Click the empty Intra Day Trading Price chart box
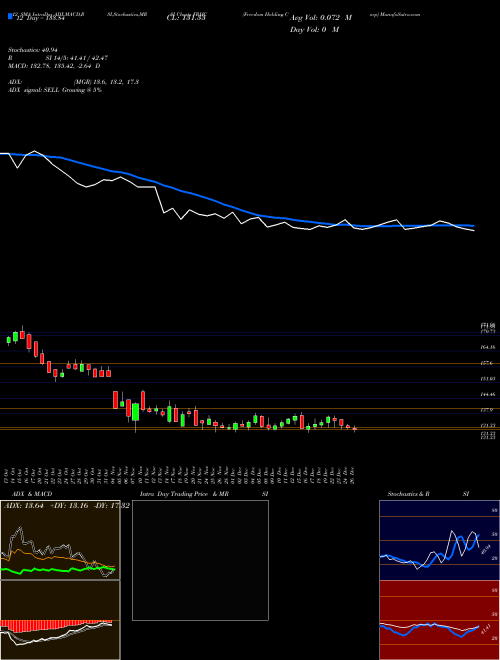The height and width of the screenshot is (660, 500). pyautogui.click(x=200, y=560)
